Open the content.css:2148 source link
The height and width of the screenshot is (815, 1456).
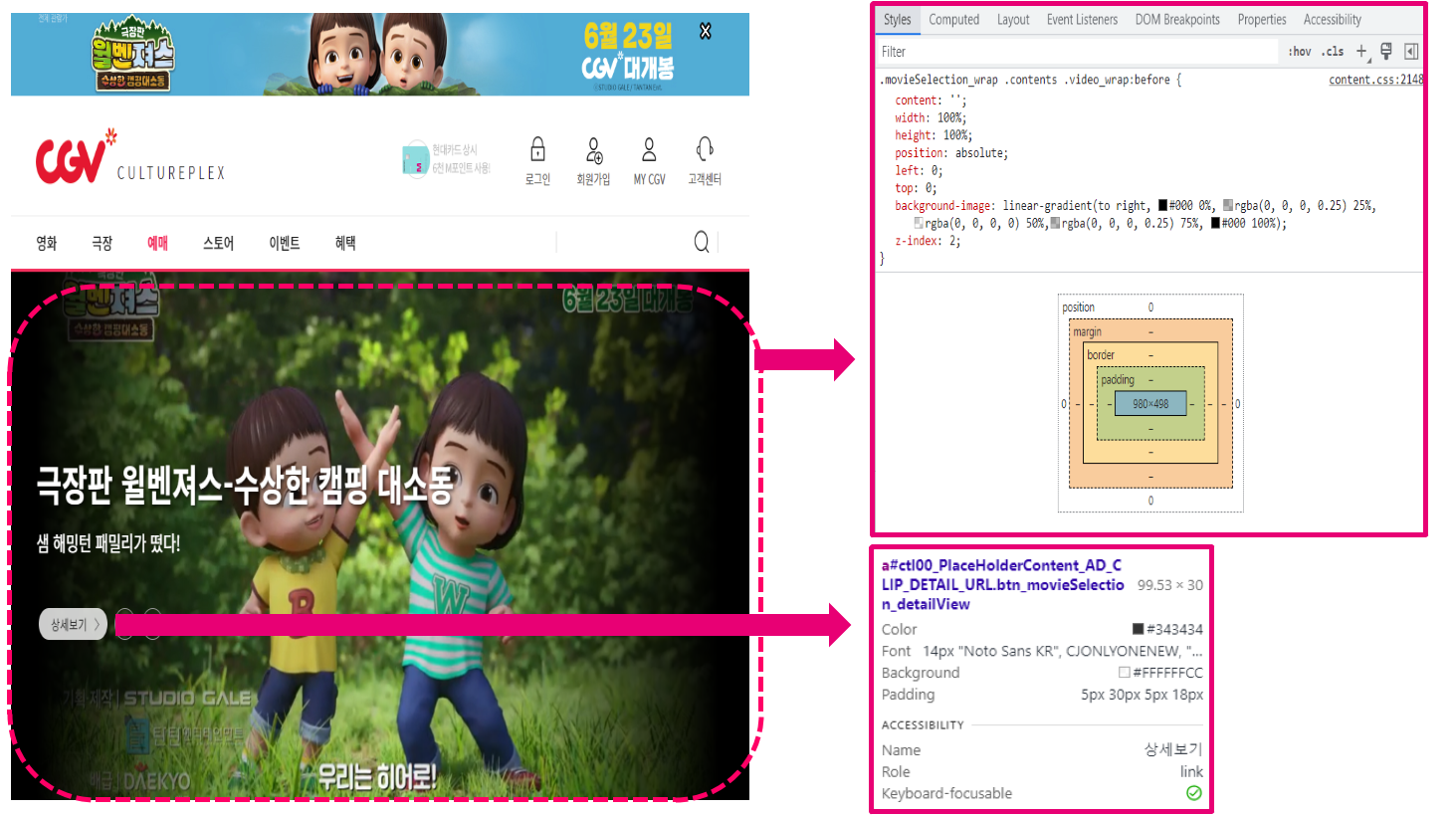tap(1375, 80)
